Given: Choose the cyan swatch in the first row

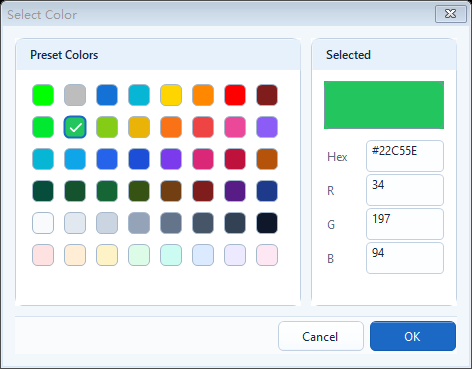Looking at the screenshot, I should pos(139,95).
